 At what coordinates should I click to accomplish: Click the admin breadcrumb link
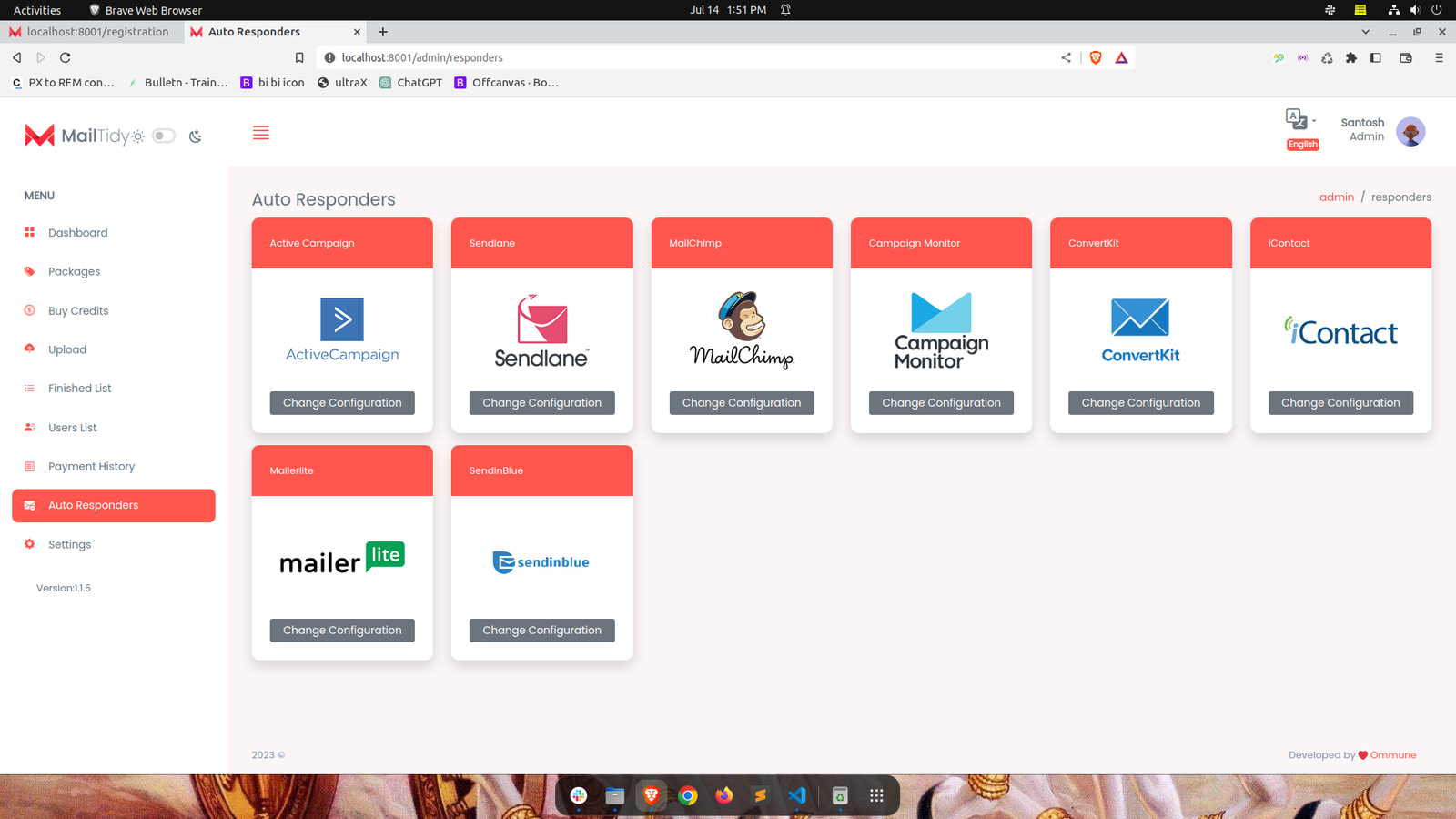[x=1337, y=197]
